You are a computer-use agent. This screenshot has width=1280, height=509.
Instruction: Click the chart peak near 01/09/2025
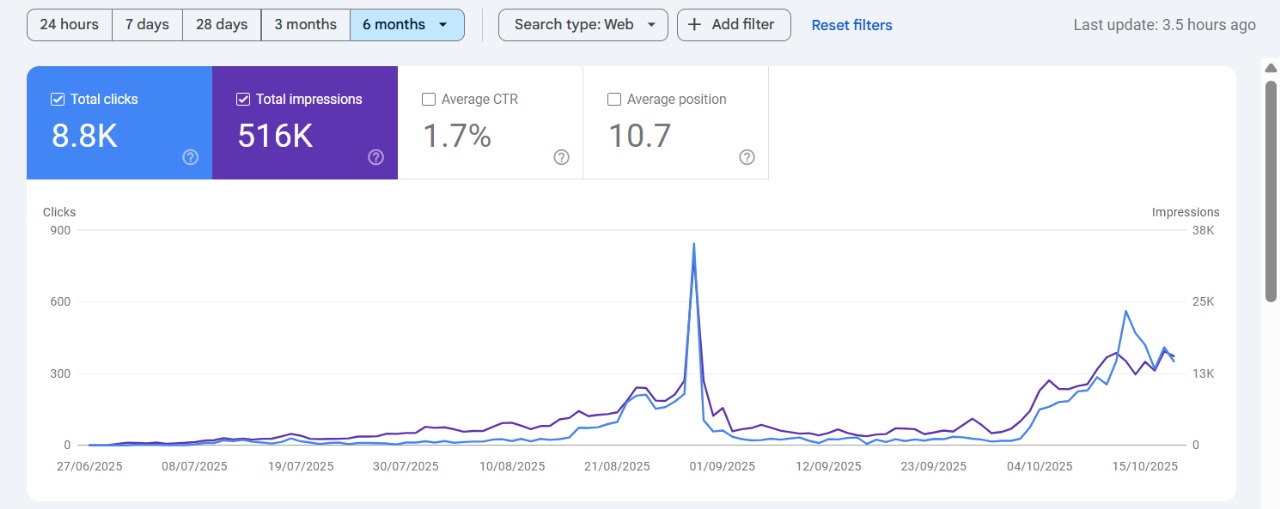694,244
